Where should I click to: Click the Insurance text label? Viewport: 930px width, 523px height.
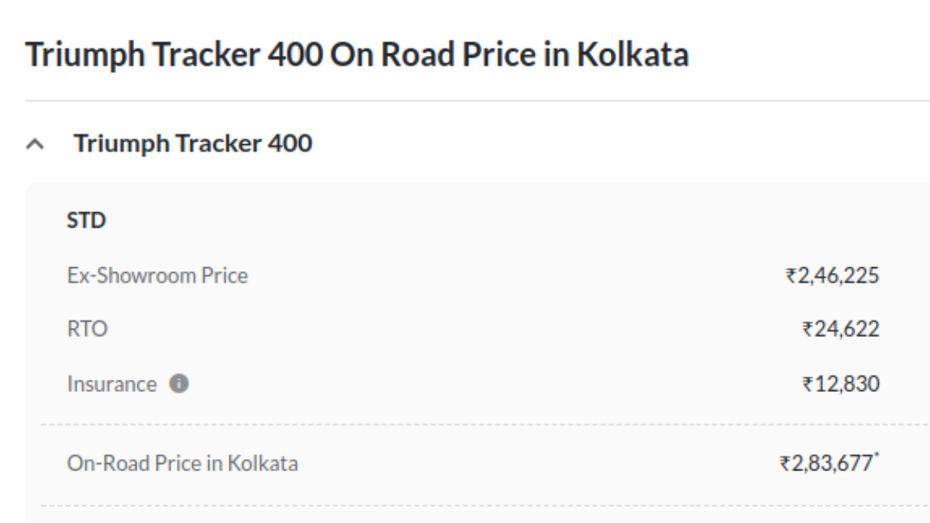[x=112, y=384]
